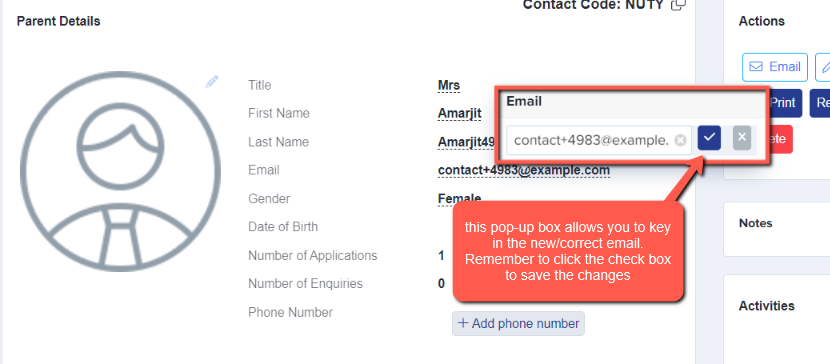Image resolution: width=830 pixels, height=364 pixels.
Task: Edit the Gender value Female
Action: (x=459, y=199)
